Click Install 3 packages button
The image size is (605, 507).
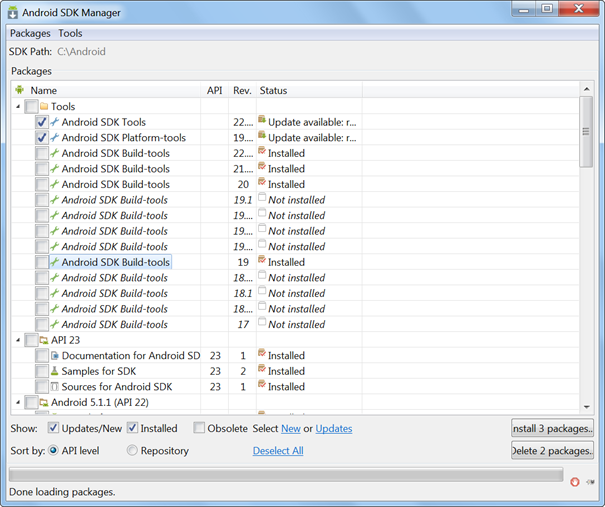coord(552,428)
